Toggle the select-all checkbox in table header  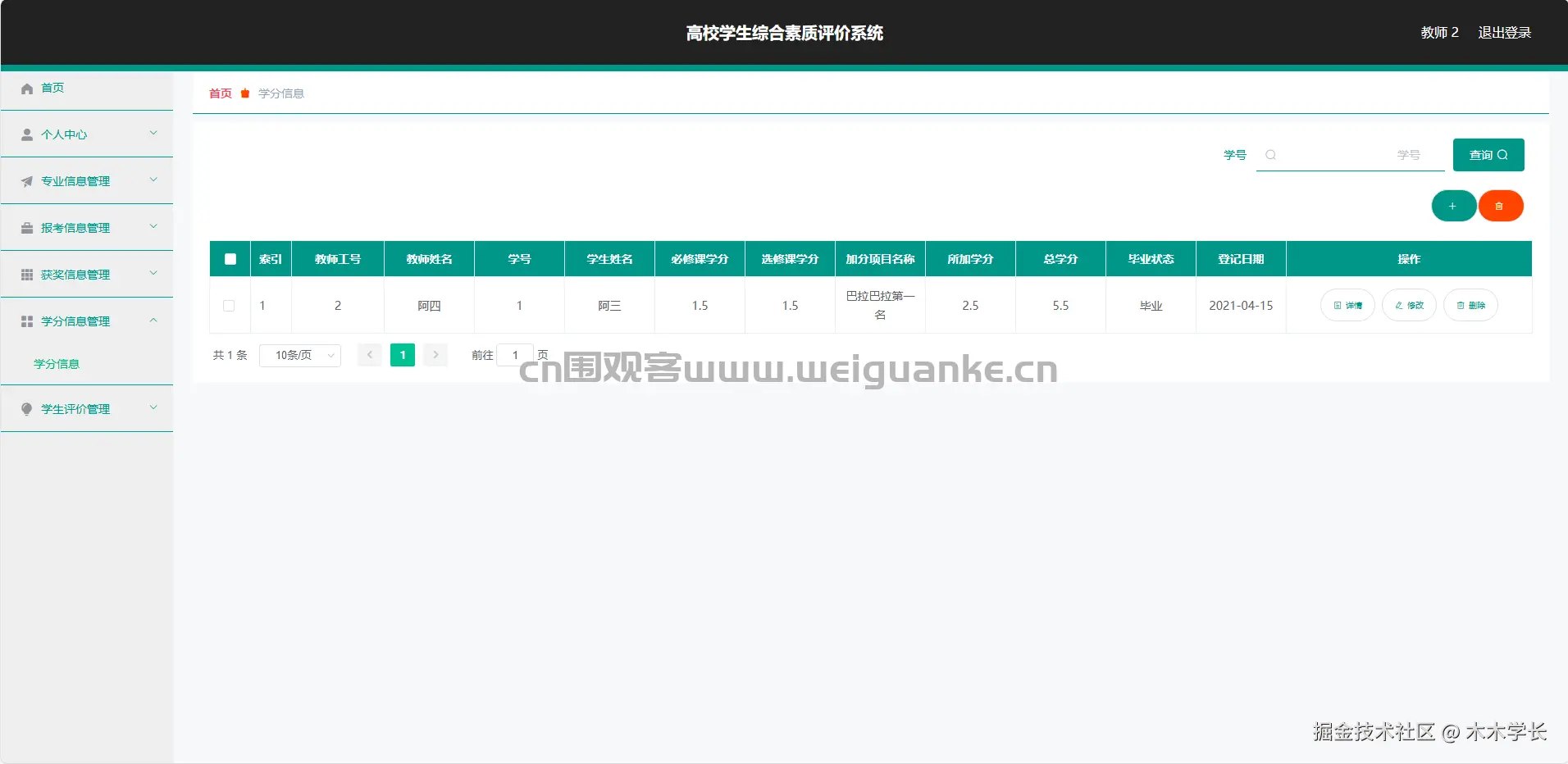[x=230, y=259]
